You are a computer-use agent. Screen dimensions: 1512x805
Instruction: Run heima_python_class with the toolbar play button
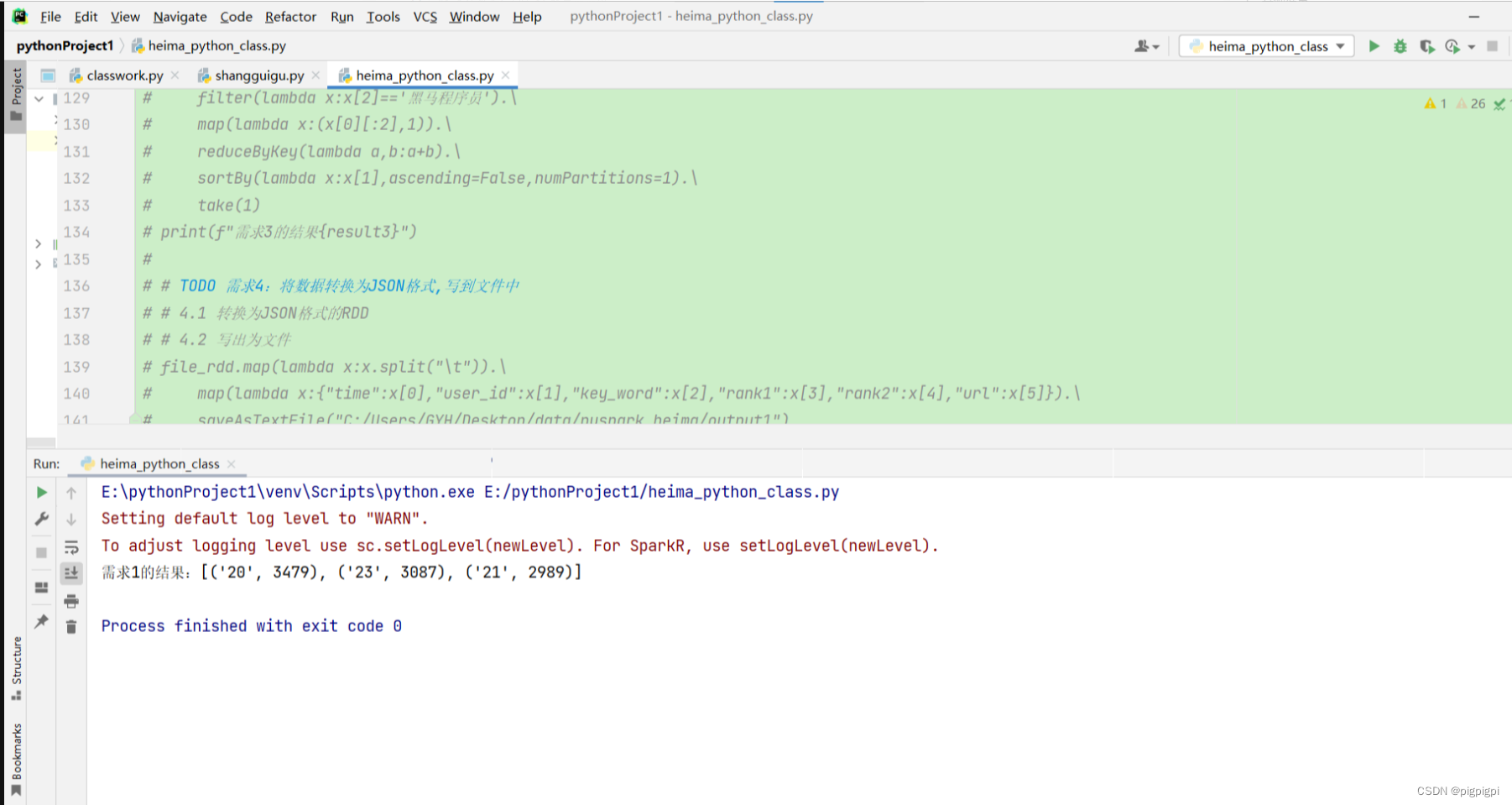(x=1374, y=46)
